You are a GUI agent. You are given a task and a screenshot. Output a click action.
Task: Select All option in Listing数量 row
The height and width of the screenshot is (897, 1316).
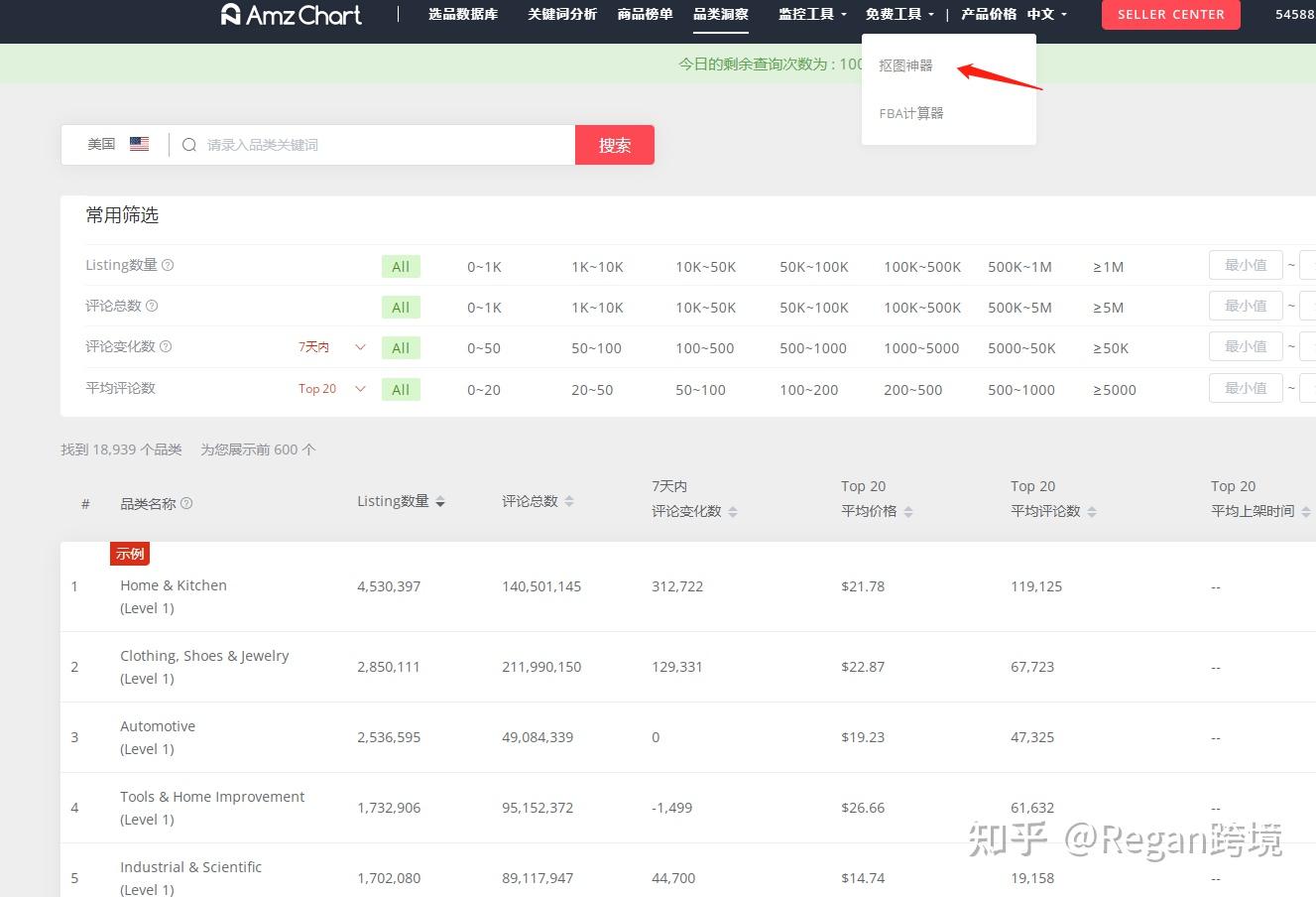click(x=401, y=266)
